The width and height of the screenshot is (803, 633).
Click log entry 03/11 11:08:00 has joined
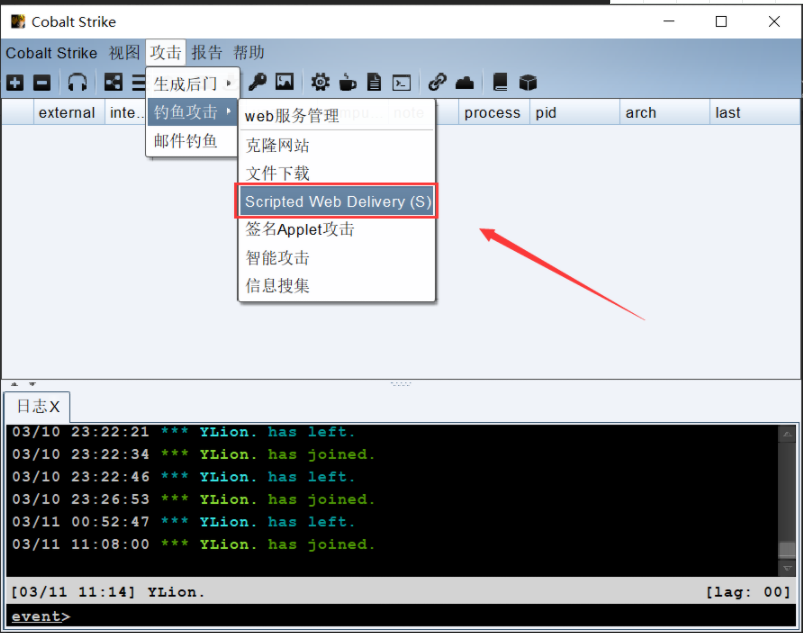194,544
